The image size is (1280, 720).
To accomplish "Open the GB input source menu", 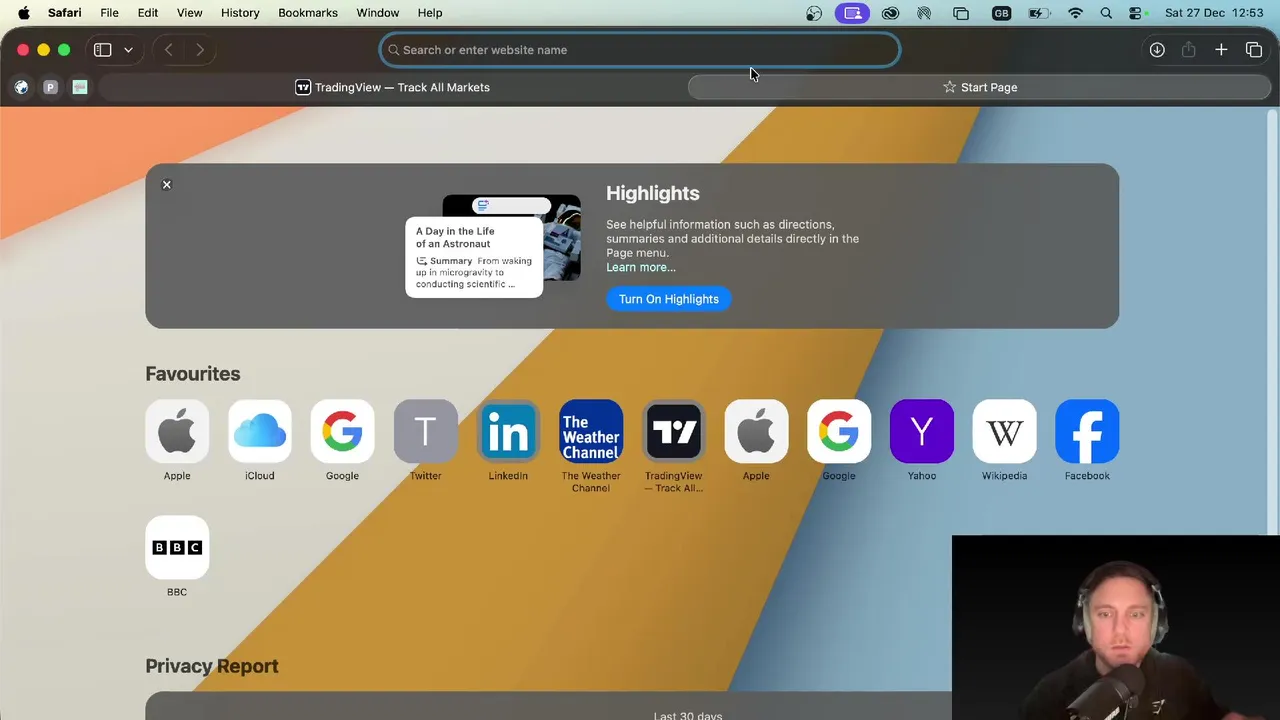I will click(x=1001, y=13).
